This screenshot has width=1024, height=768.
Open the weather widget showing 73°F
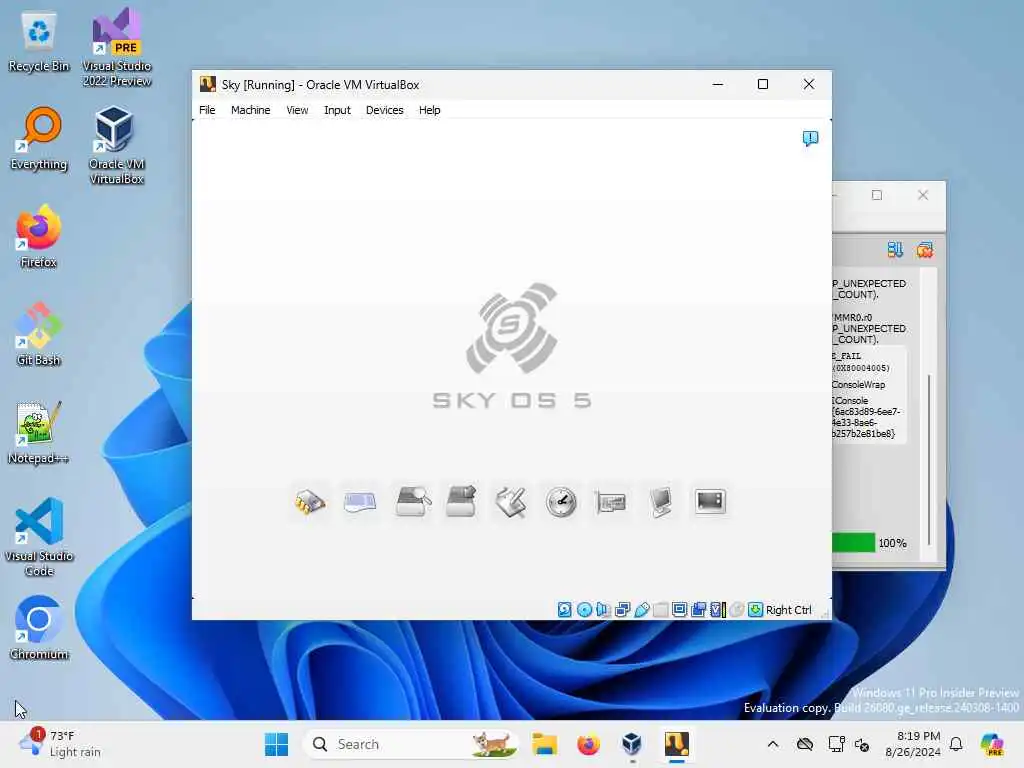(60, 743)
